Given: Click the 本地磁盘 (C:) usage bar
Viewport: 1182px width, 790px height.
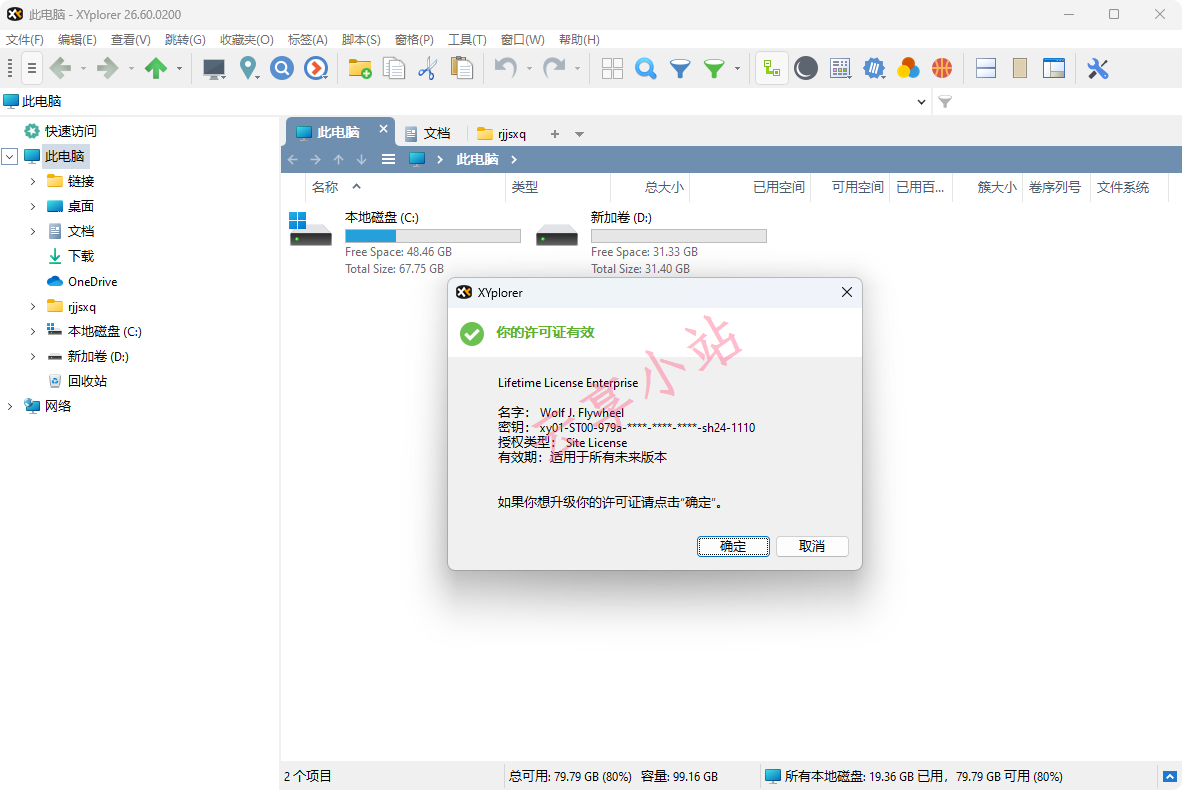Looking at the screenshot, I should click(x=433, y=236).
